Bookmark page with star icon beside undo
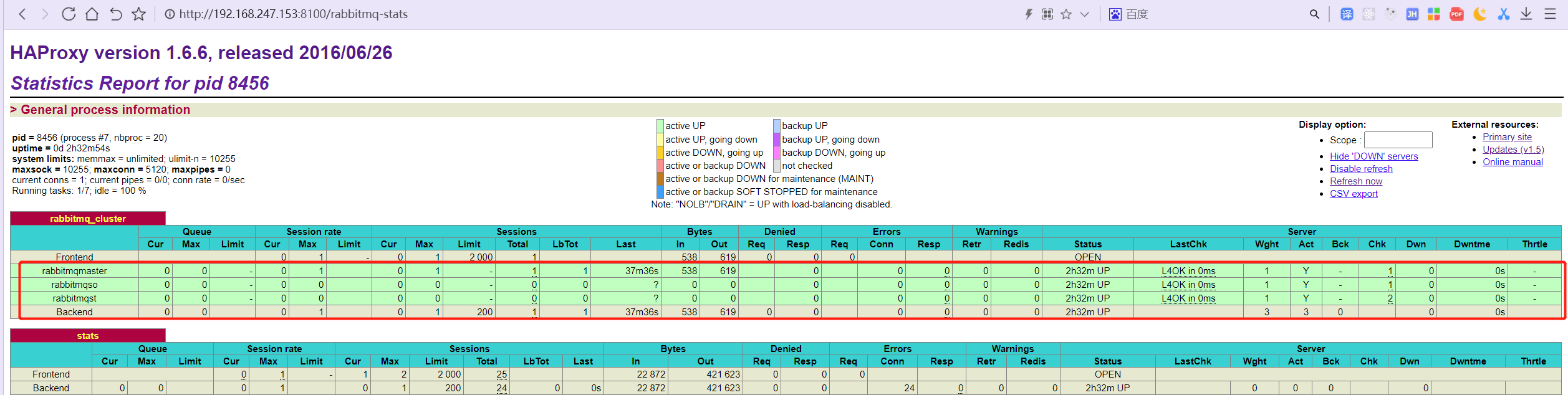Image resolution: width=1568 pixels, height=395 pixels. coord(138,14)
